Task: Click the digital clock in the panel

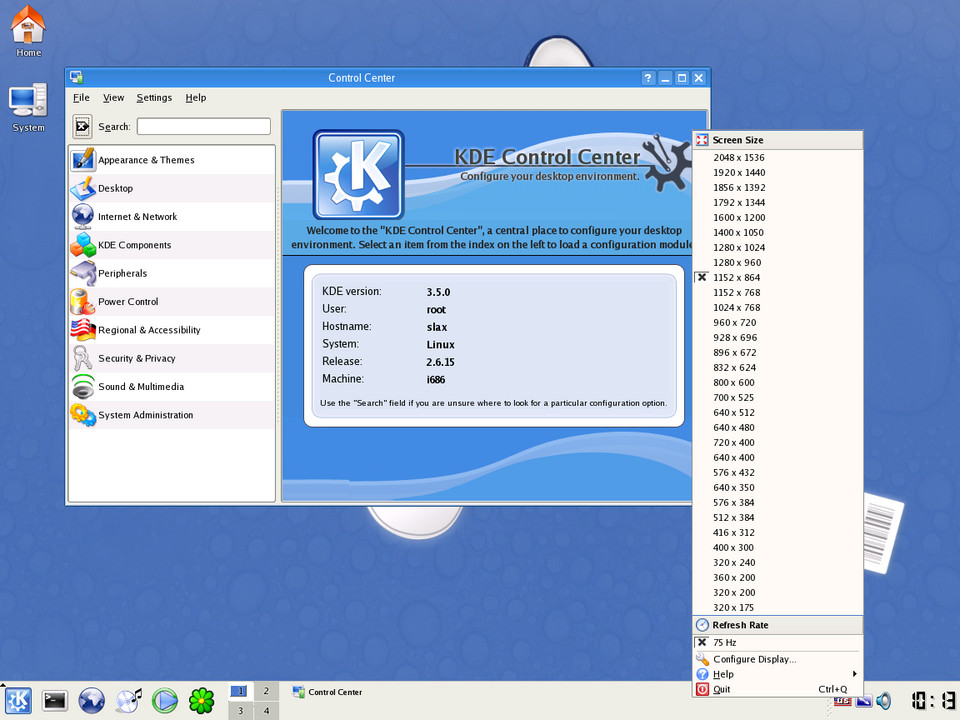Action: 932,700
